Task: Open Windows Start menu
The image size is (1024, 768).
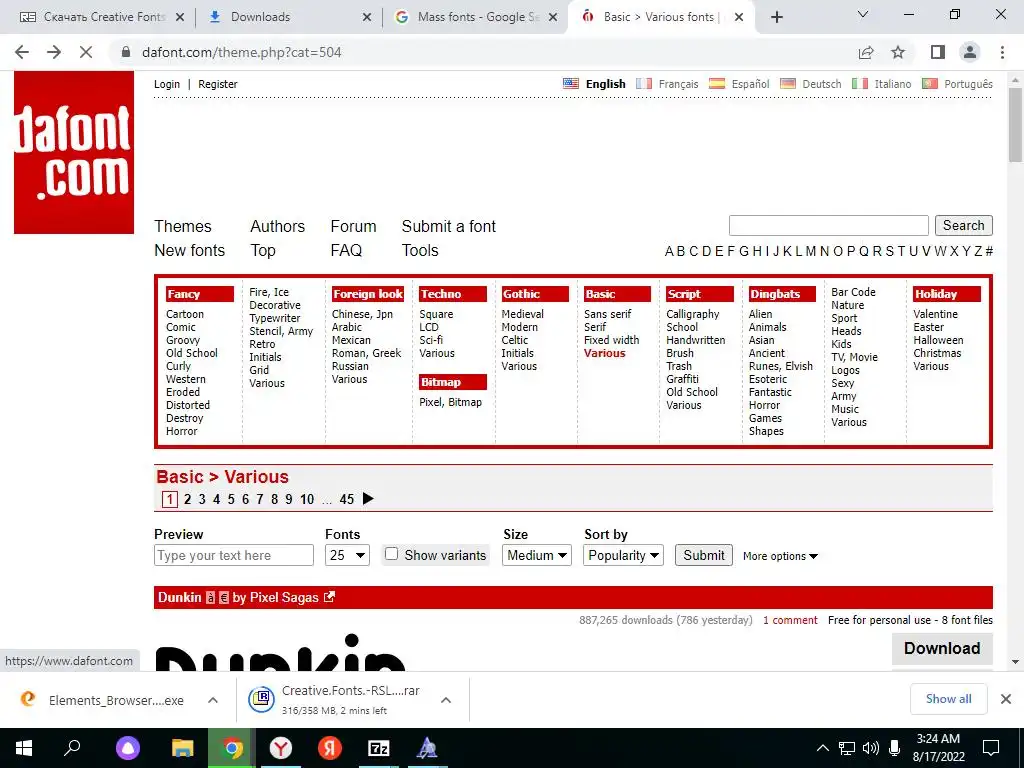Action: pos(24,748)
